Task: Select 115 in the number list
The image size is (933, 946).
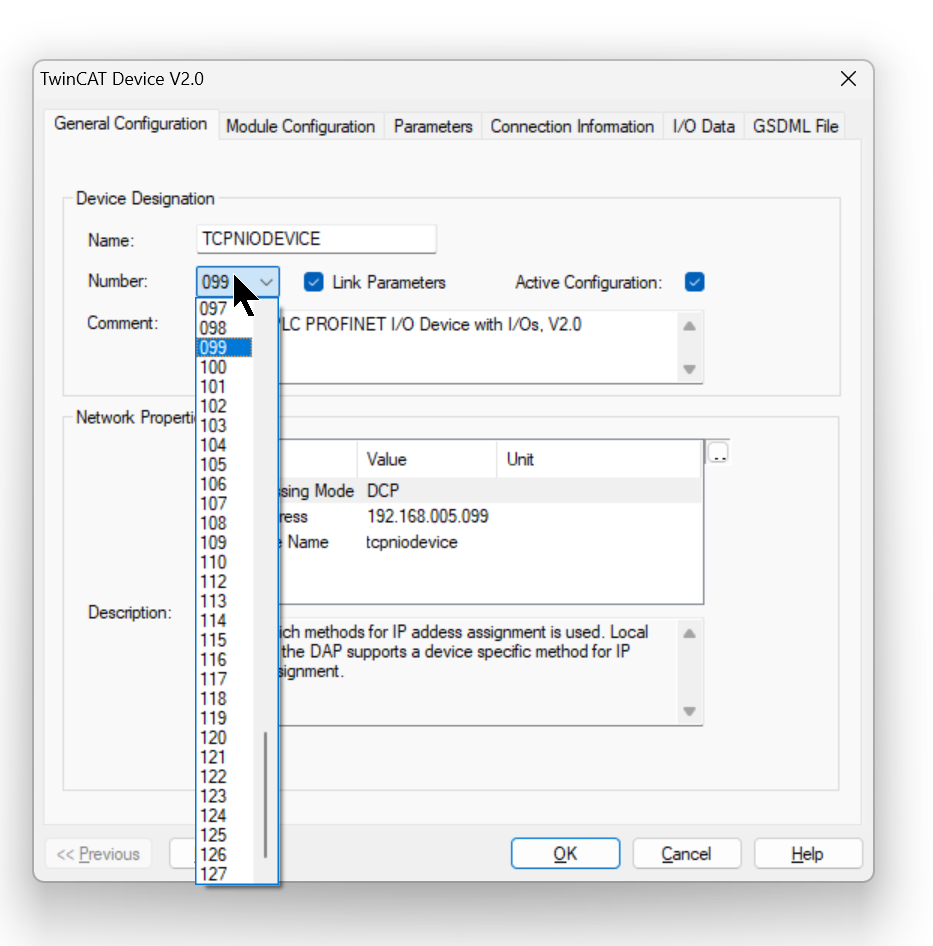Action: (224, 640)
